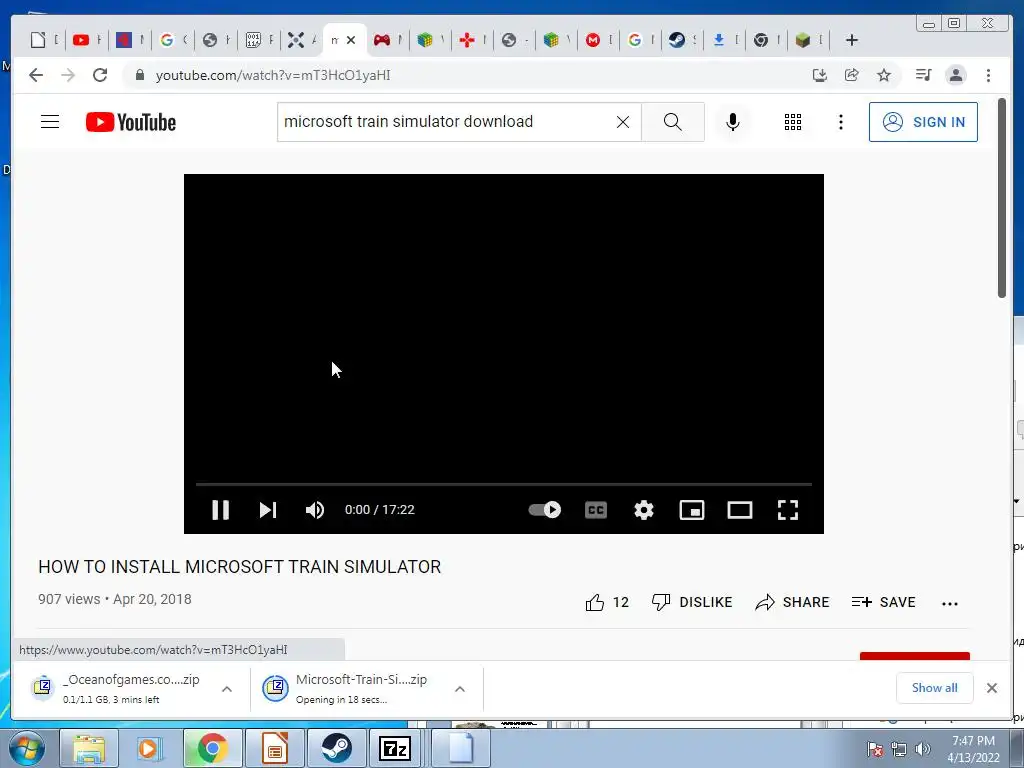1024x768 pixels.
Task: Open a new browser tab
Action: [x=852, y=40]
